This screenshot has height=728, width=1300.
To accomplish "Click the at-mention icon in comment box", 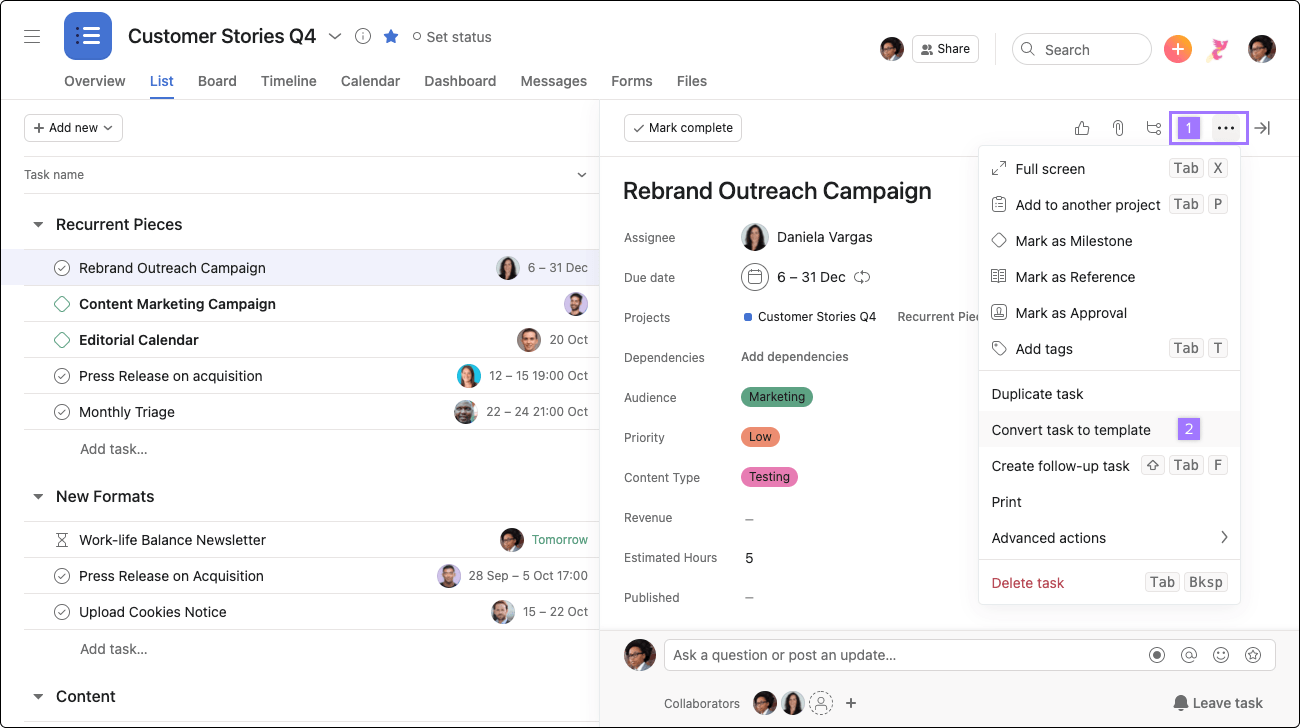I will (1189, 655).
